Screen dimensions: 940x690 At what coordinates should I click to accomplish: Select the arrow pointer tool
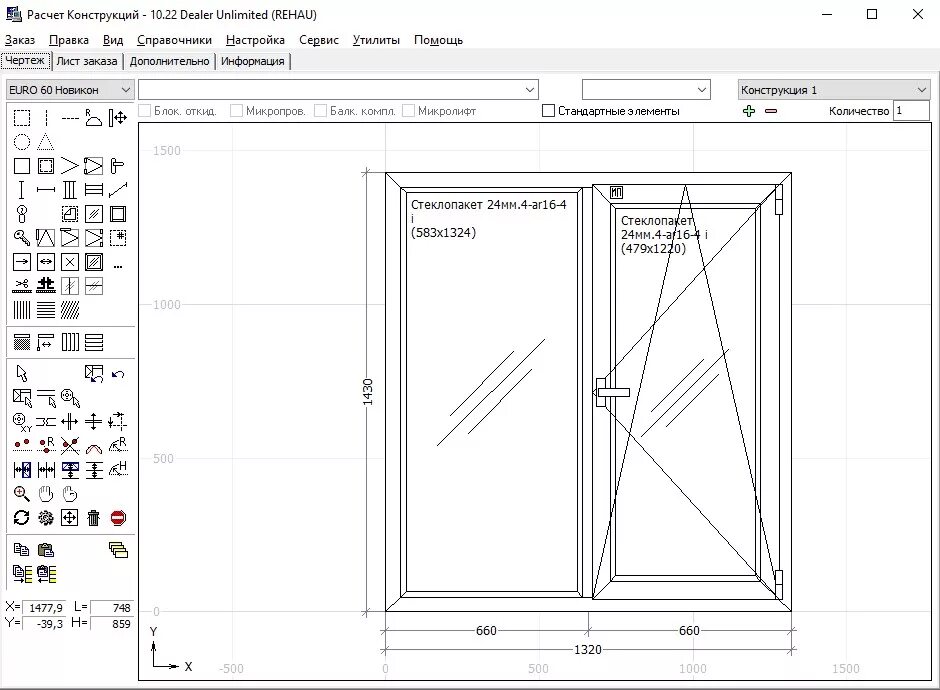[x=22, y=373]
